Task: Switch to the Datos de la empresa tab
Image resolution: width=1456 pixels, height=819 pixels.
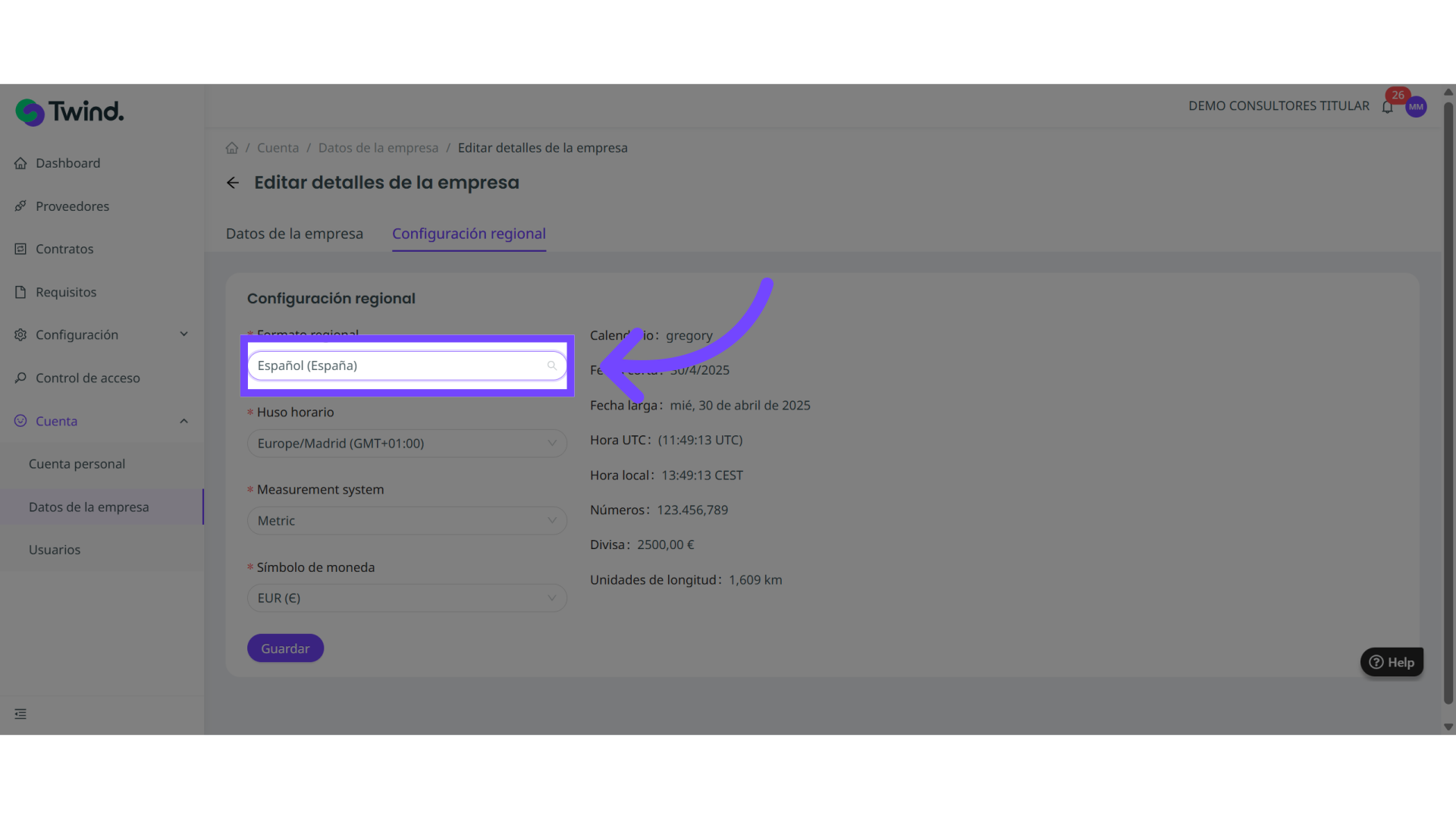Action: (x=294, y=234)
